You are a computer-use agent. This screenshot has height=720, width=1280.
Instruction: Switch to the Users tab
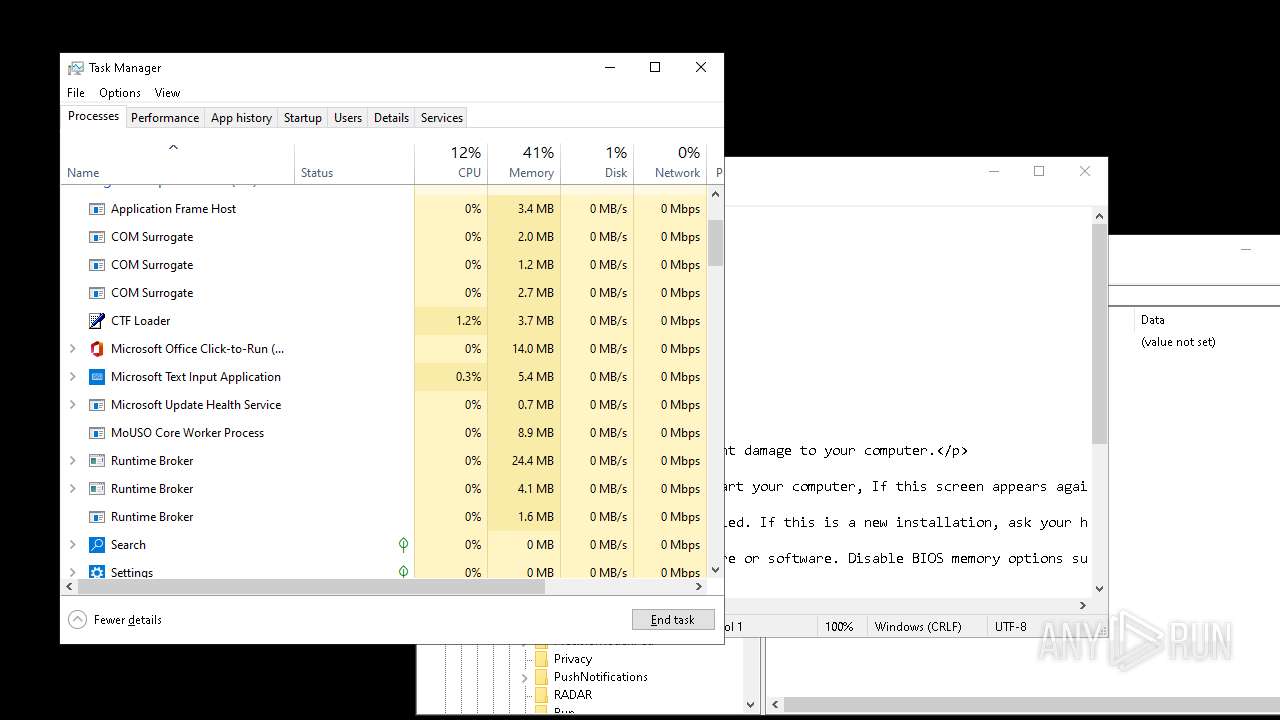[348, 118]
